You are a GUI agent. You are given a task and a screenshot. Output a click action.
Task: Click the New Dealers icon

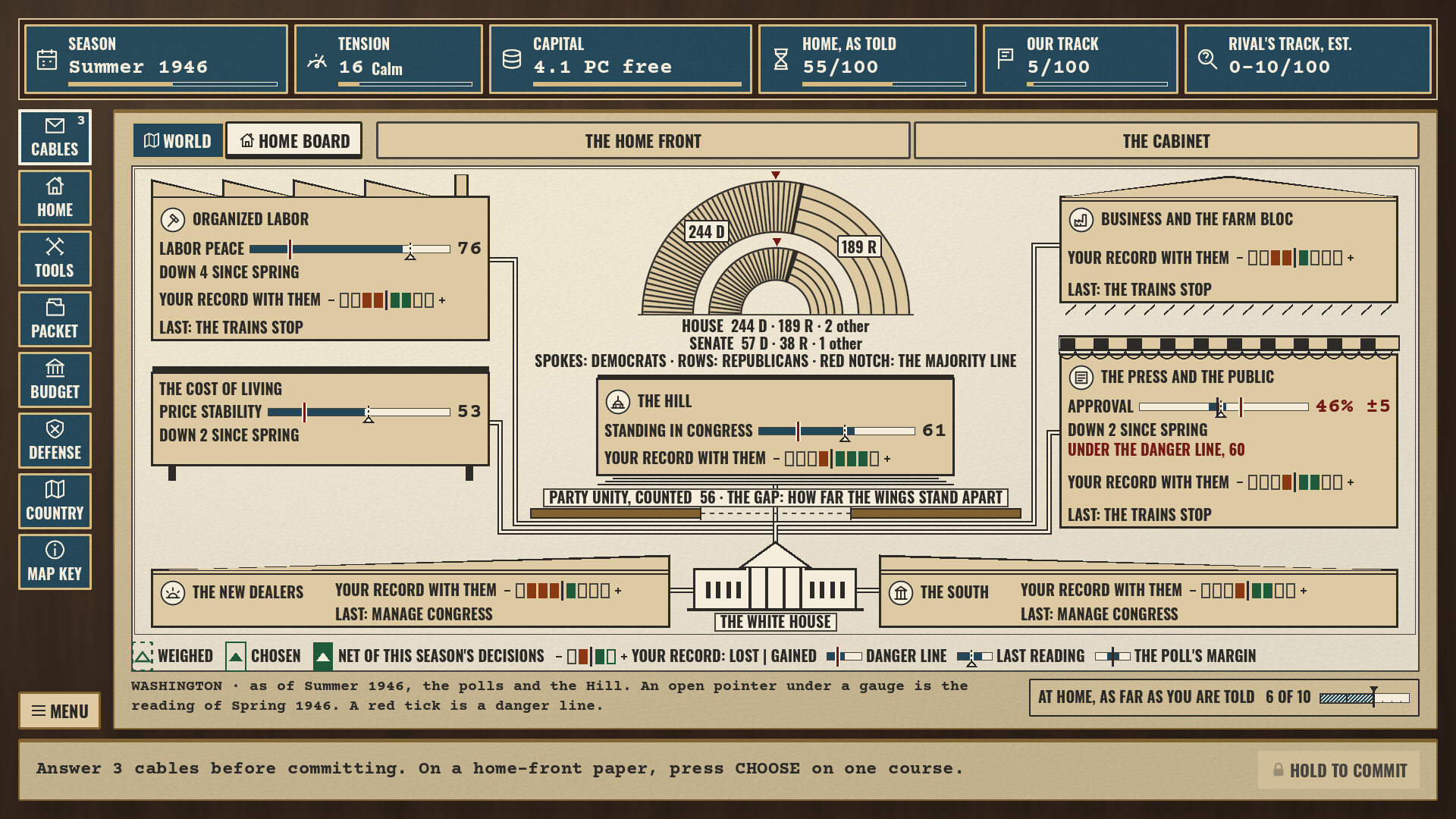pyautogui.click(x=173, y=592)
